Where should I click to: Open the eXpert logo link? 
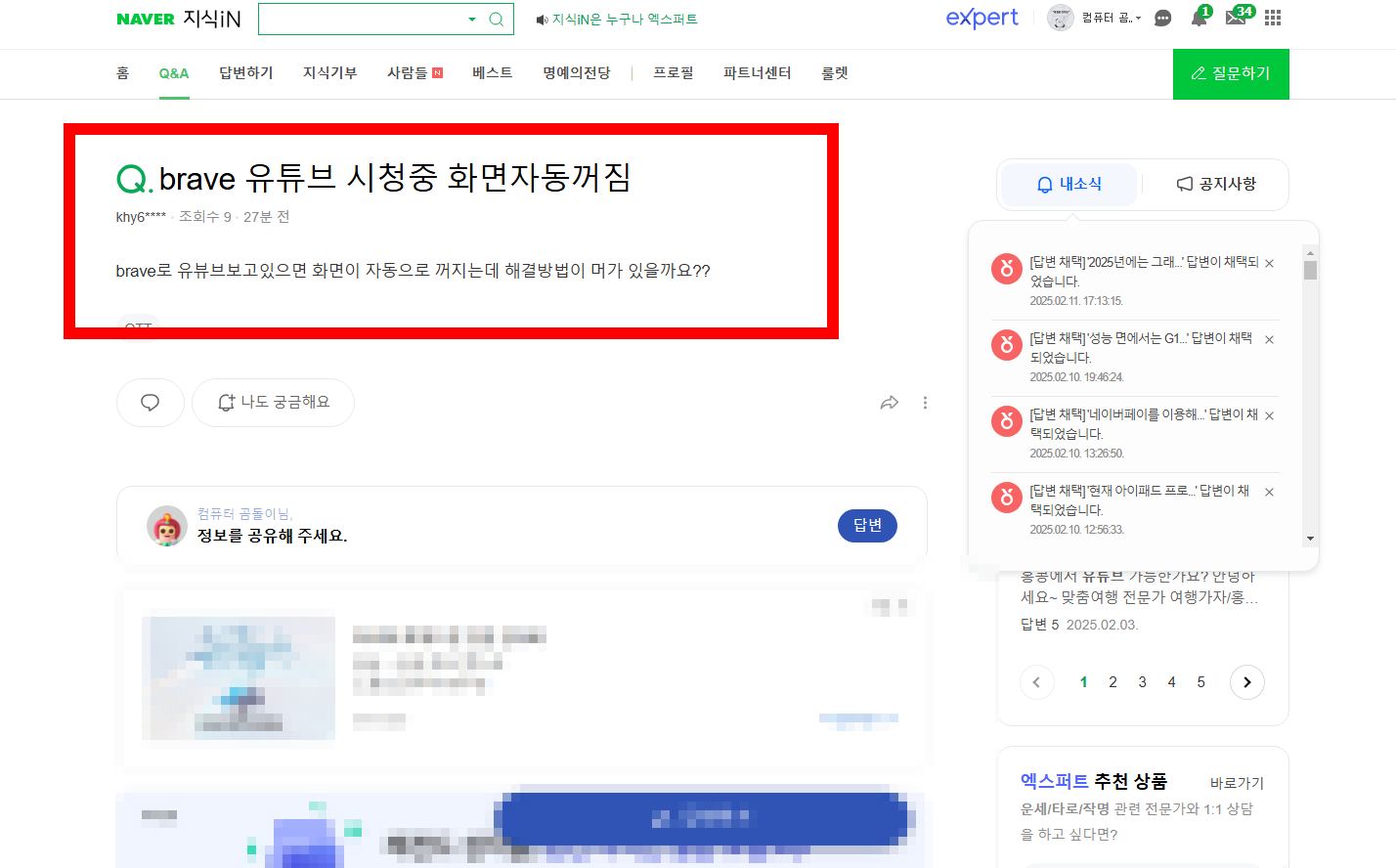click(x=982, y=18)
